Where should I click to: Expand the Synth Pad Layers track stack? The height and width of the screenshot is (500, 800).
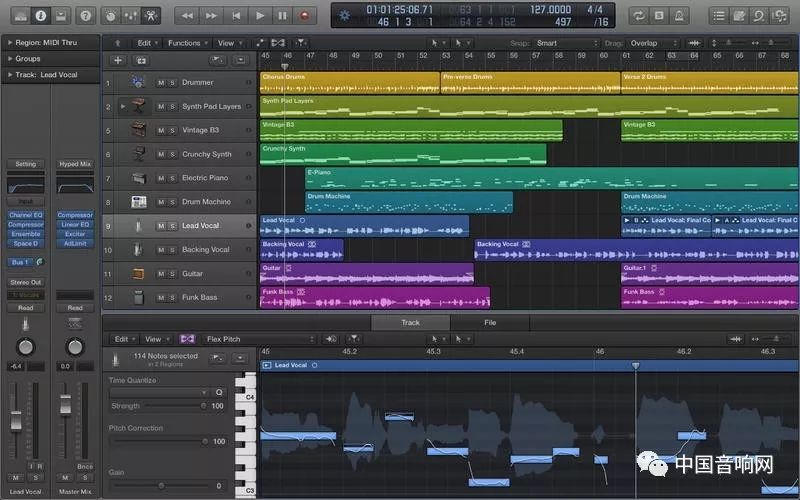(x=123, y=106)
